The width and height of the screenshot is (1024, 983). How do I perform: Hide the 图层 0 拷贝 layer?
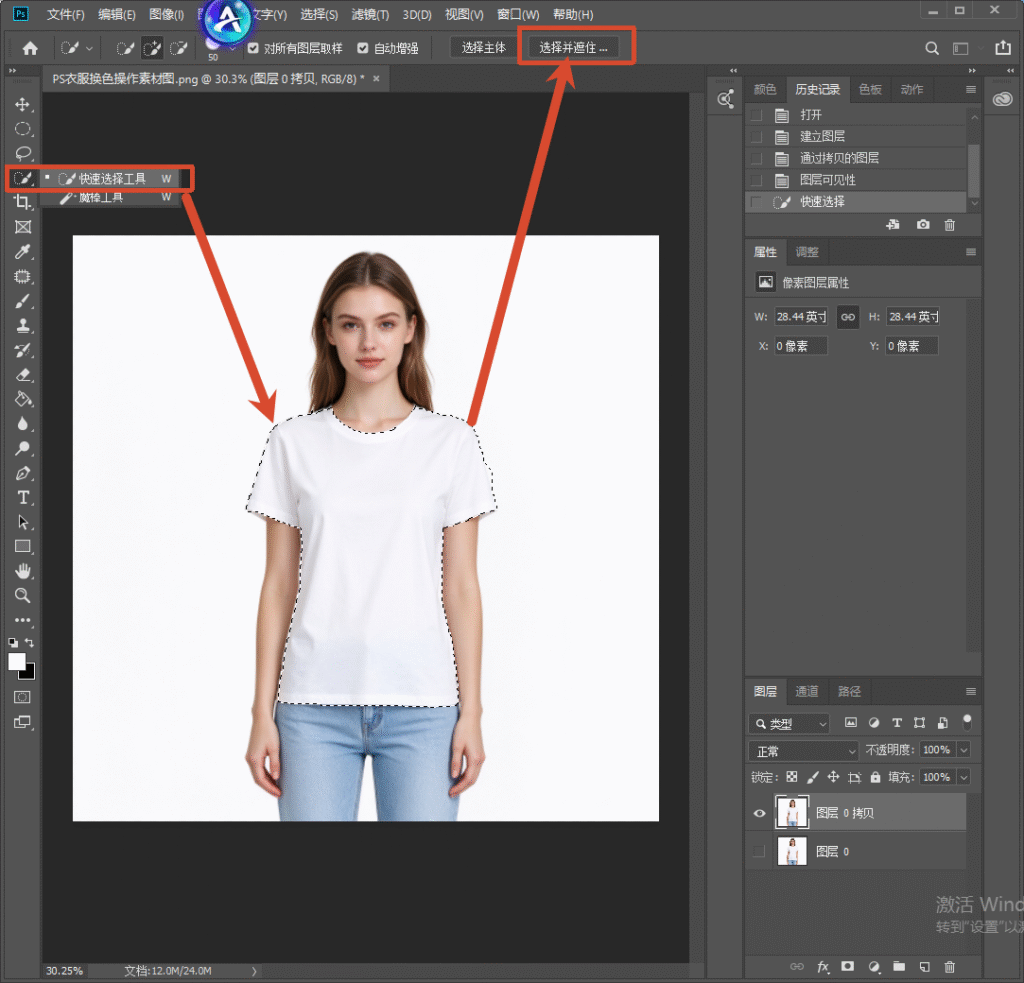coord(760,813)
